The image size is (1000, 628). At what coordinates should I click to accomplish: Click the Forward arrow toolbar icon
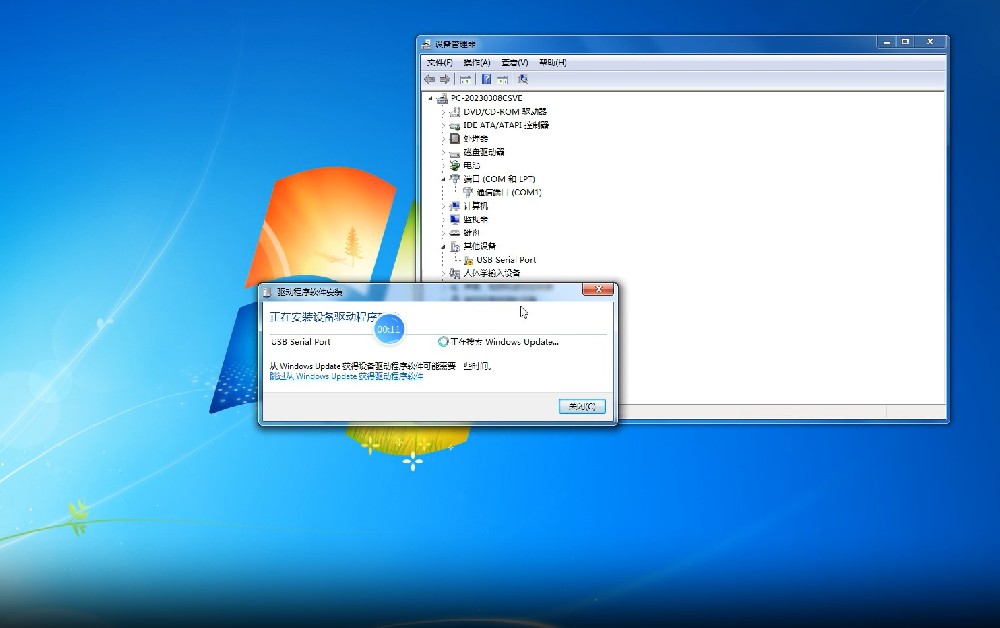tap(443, 79)
